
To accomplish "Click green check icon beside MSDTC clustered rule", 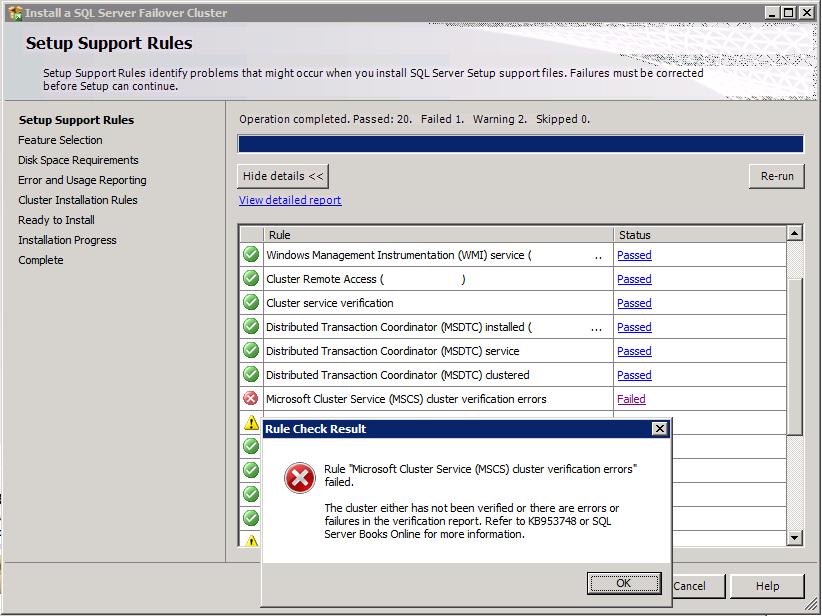I will click(x=251, y=374).
